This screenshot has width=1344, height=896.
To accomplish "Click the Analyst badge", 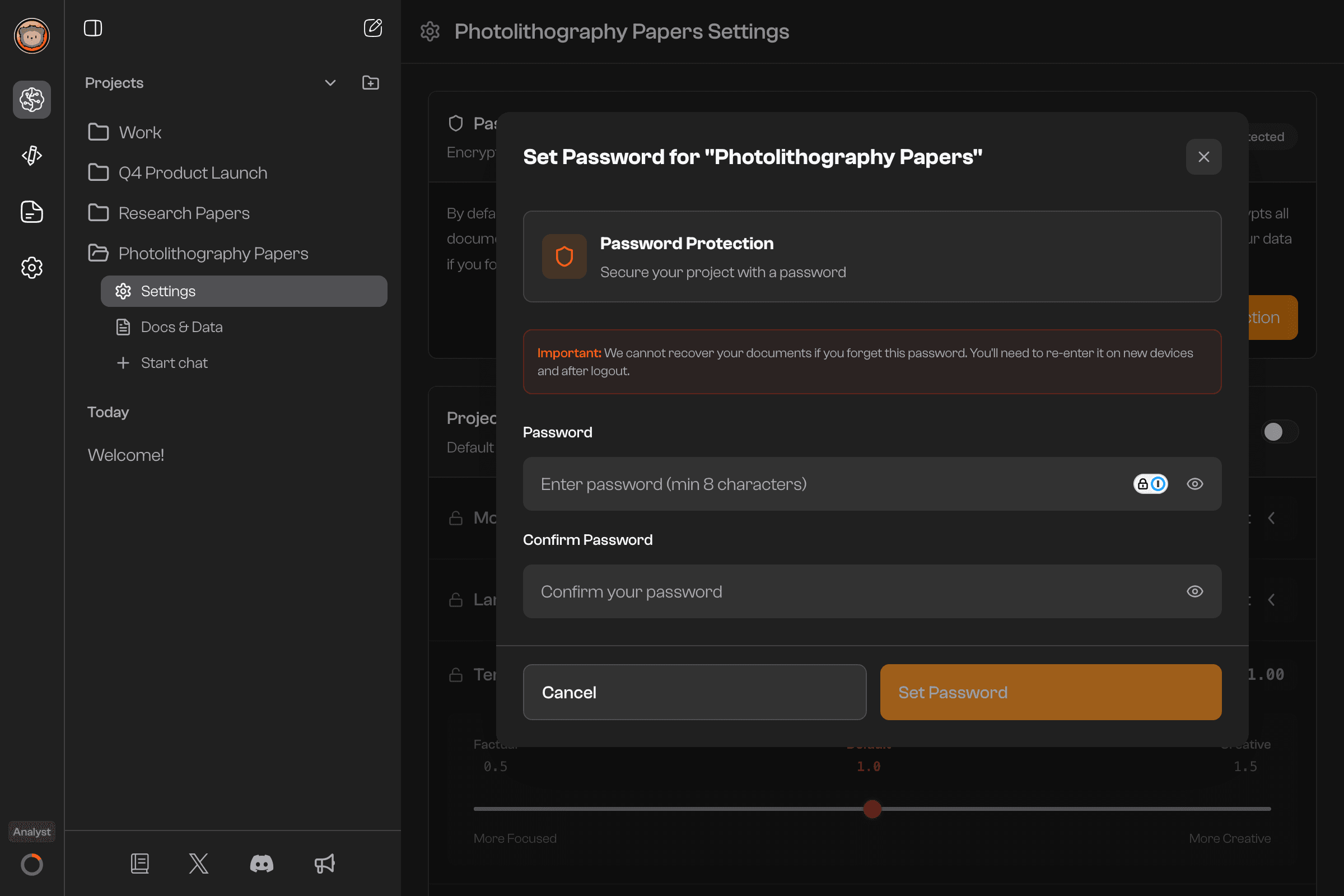I will click(x=32, y=832).
